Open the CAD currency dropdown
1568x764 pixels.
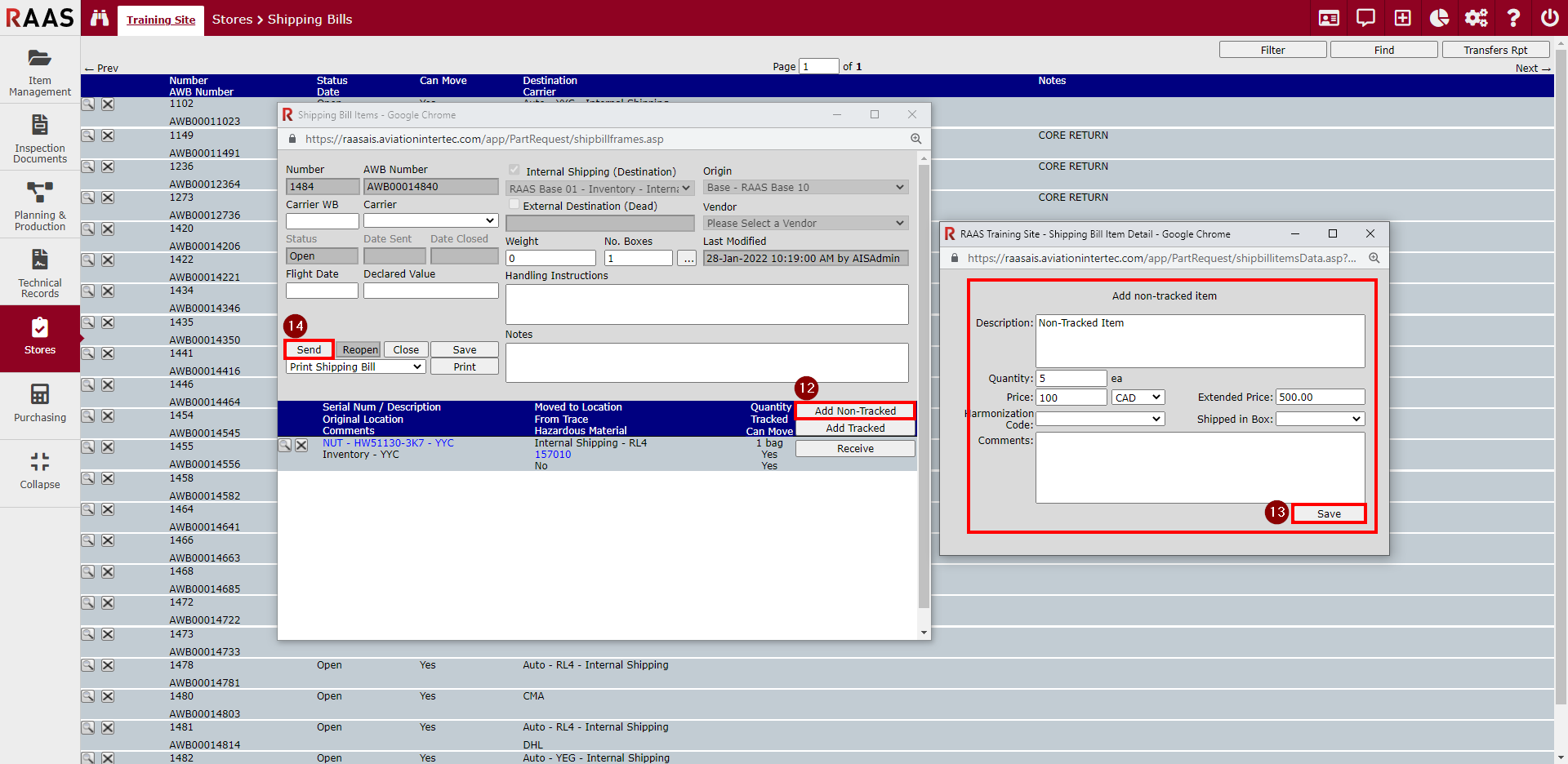(1138, 398)
